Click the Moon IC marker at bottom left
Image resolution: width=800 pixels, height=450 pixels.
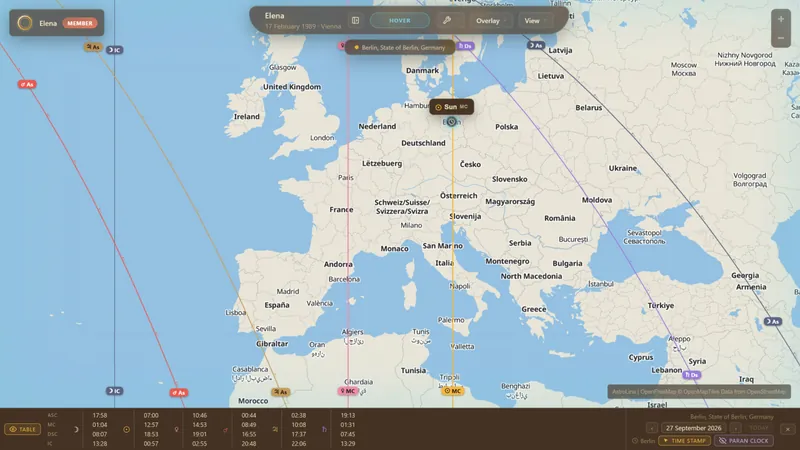(x=114, y=391)
